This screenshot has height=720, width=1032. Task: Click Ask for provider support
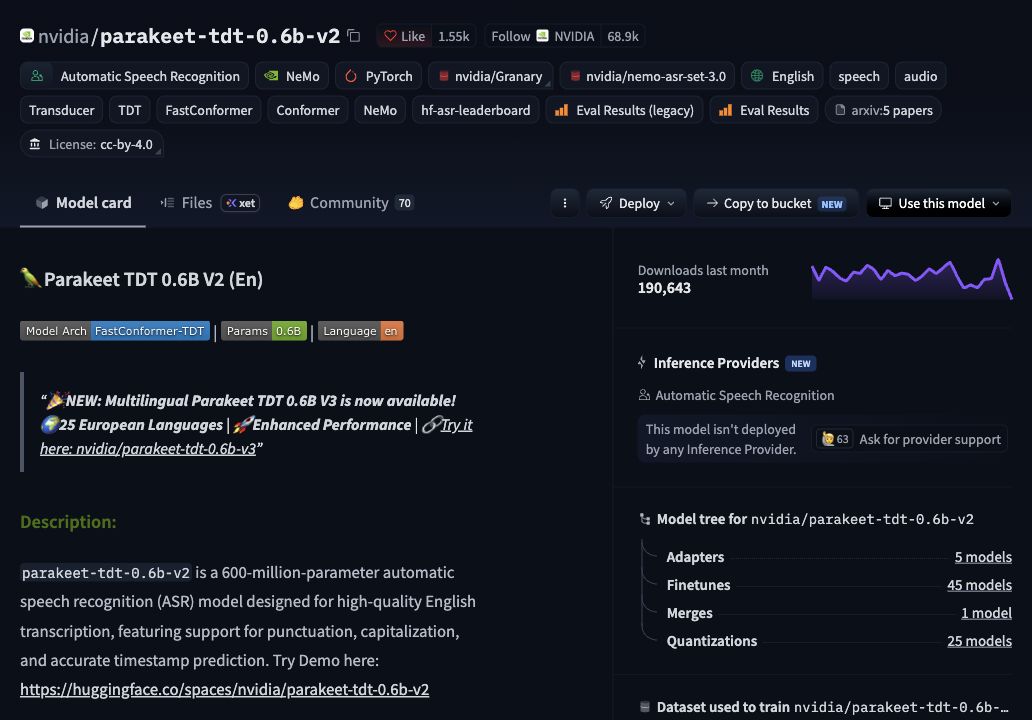pos(929,439)
